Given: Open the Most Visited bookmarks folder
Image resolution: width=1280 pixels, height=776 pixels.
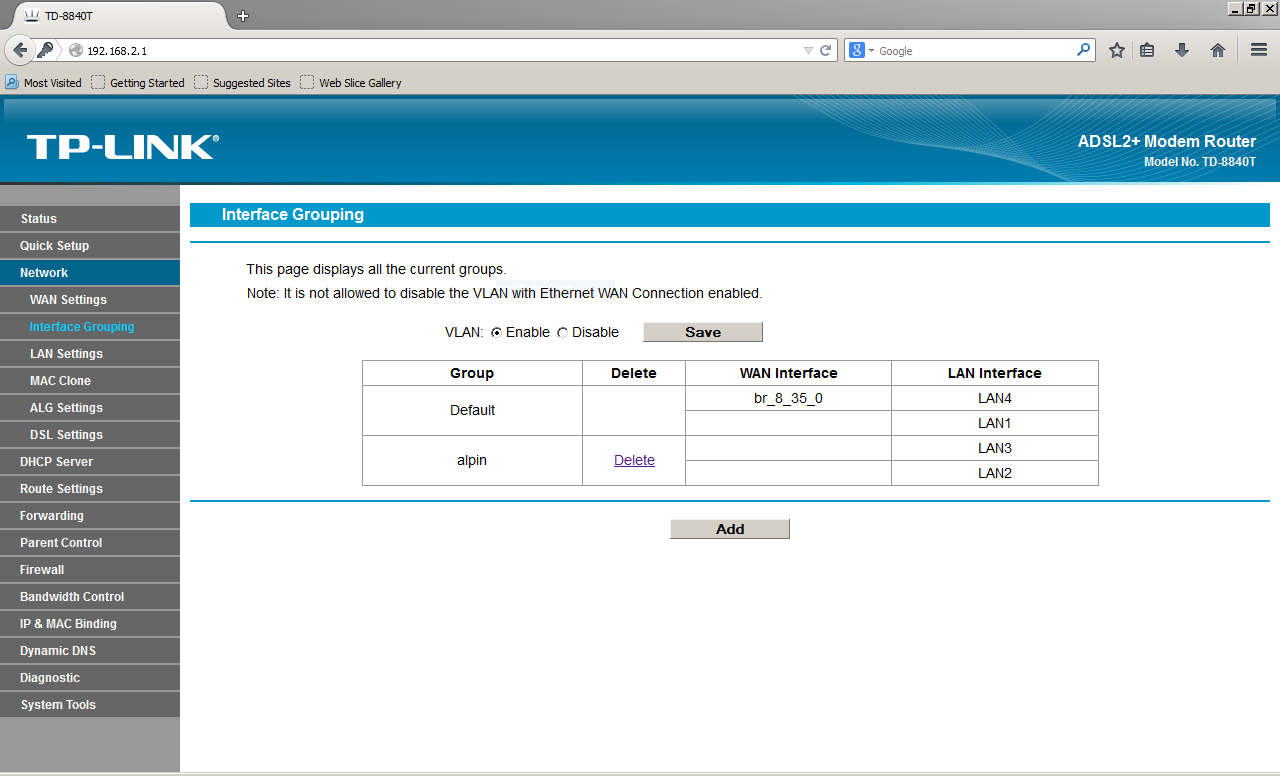Looking at the screenshot, I should coord(44,83).
